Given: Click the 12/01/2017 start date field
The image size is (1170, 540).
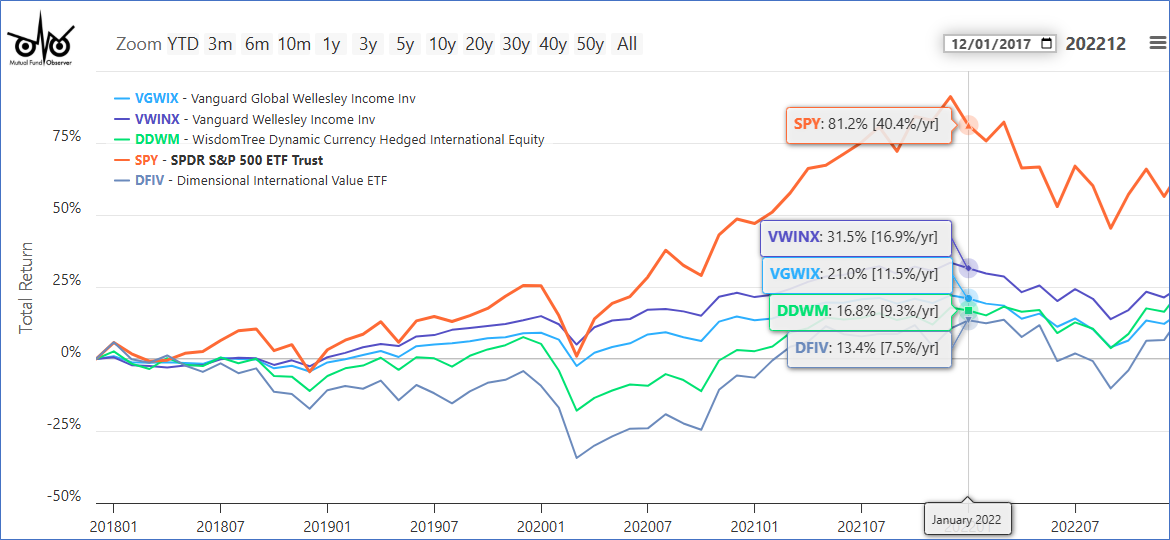Looking at the screenshot, I should tap(990, 44).
